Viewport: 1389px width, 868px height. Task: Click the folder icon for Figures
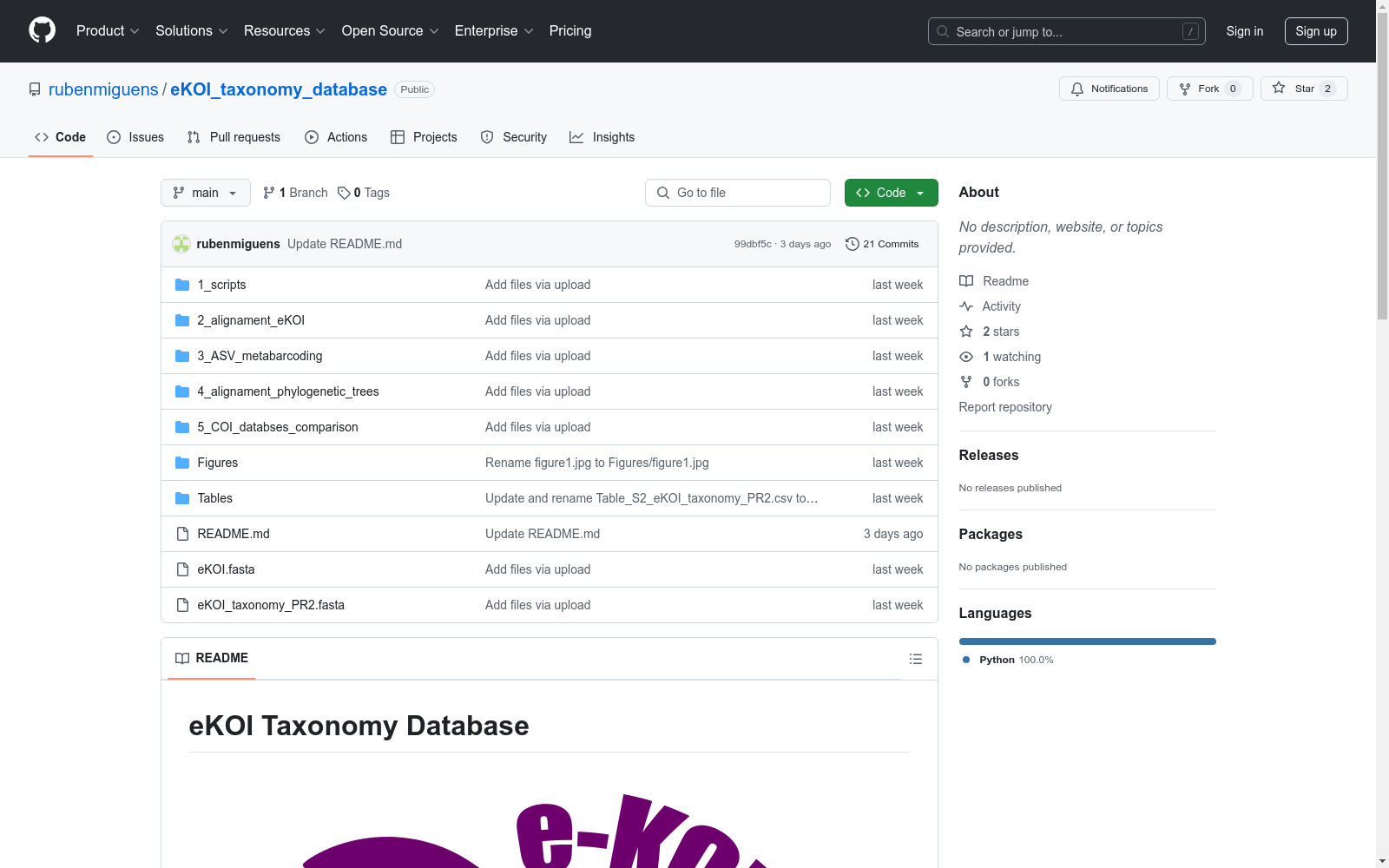(x=182, y=463)
